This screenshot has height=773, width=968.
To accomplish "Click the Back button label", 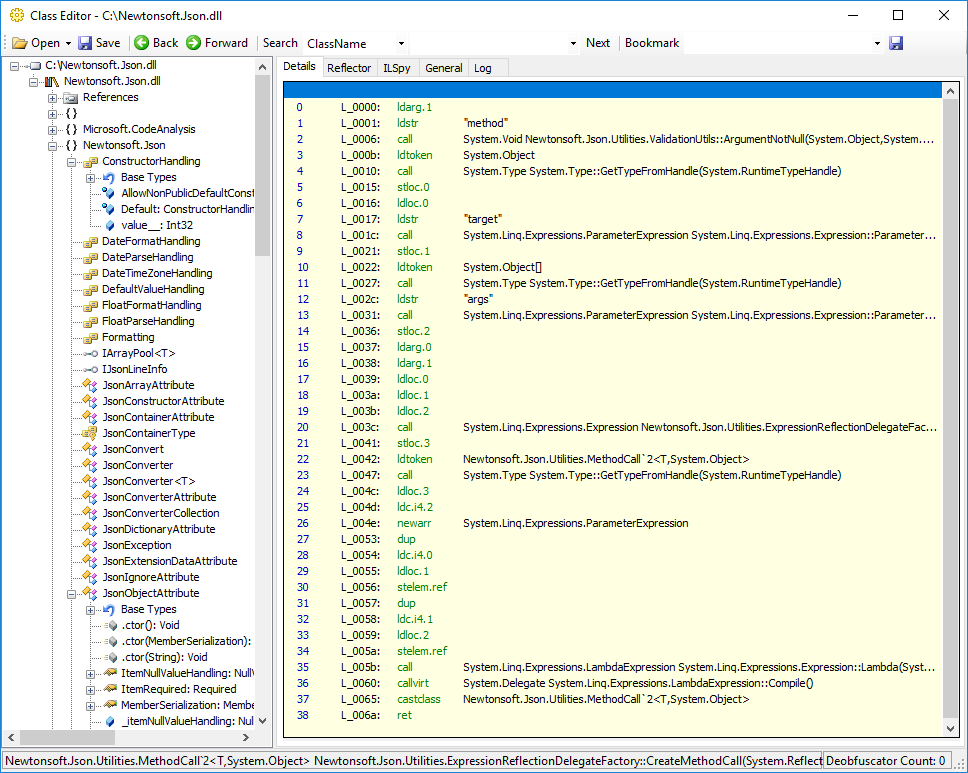I will pyautogui.click(x=165, y=43).
